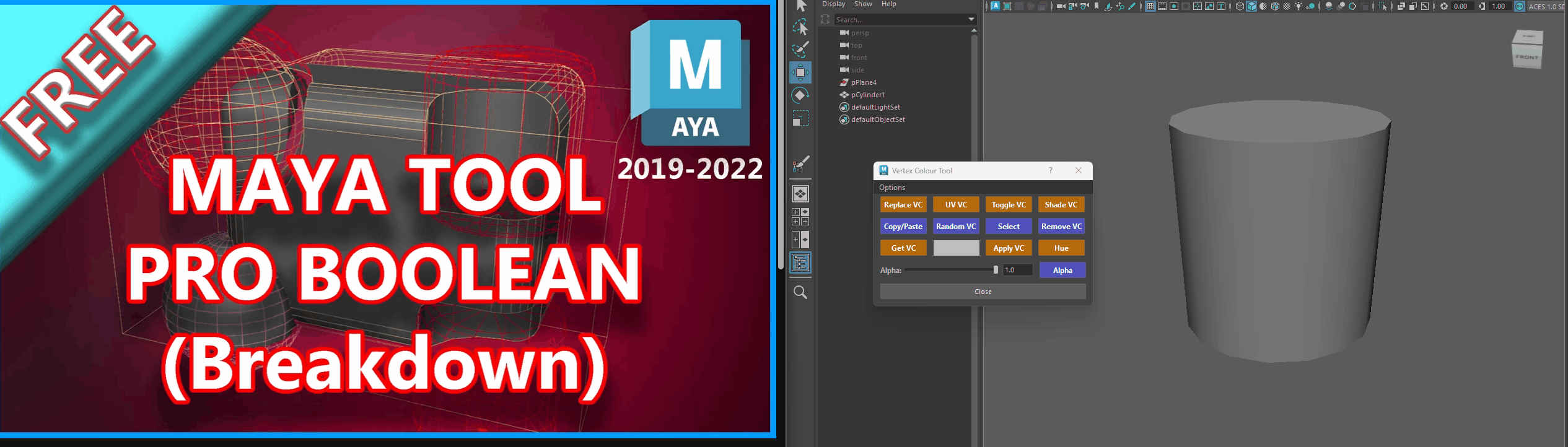
Task: Toggle Textured display
Action: click(1287, 6)
